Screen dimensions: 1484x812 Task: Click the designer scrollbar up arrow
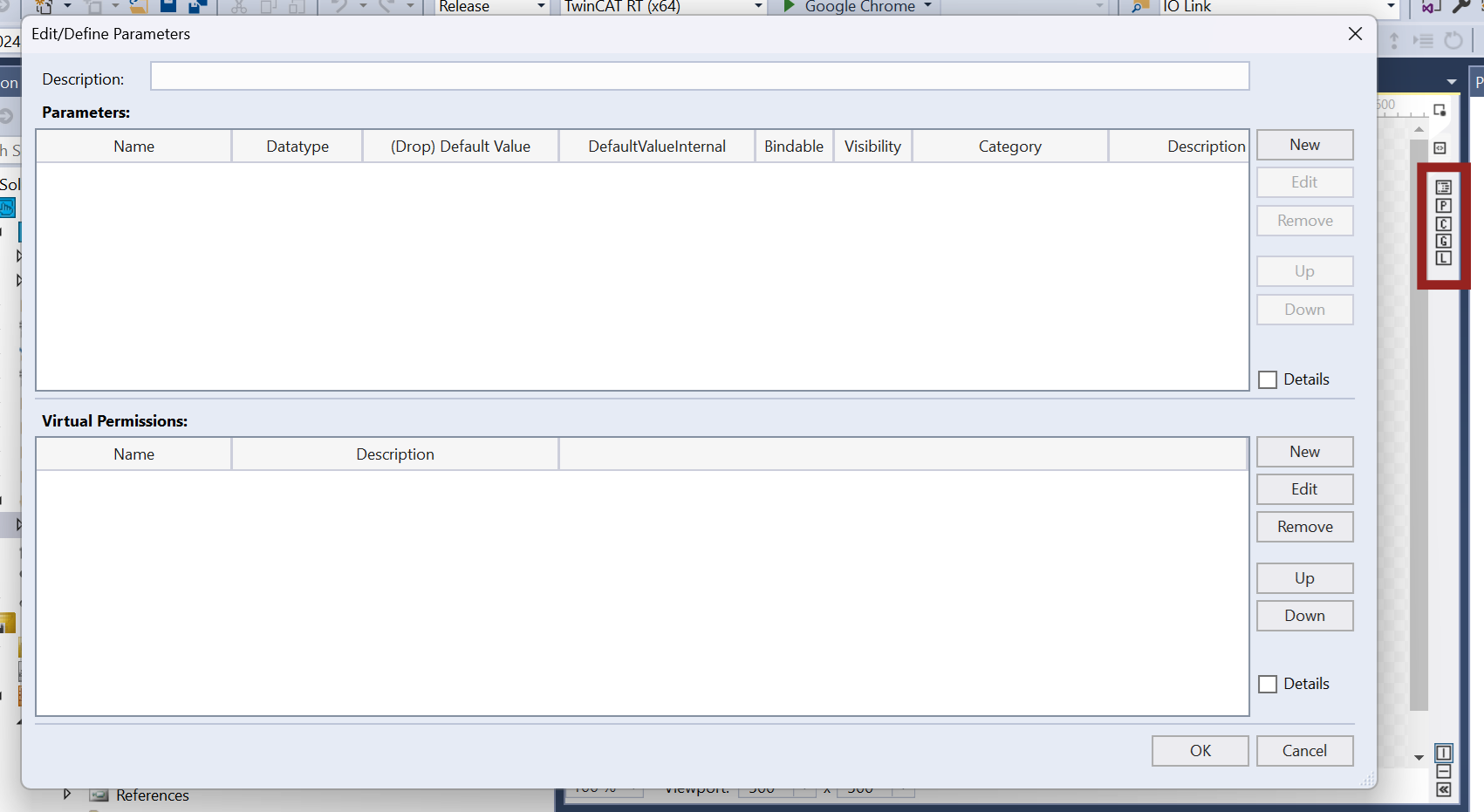point(1419,129)
